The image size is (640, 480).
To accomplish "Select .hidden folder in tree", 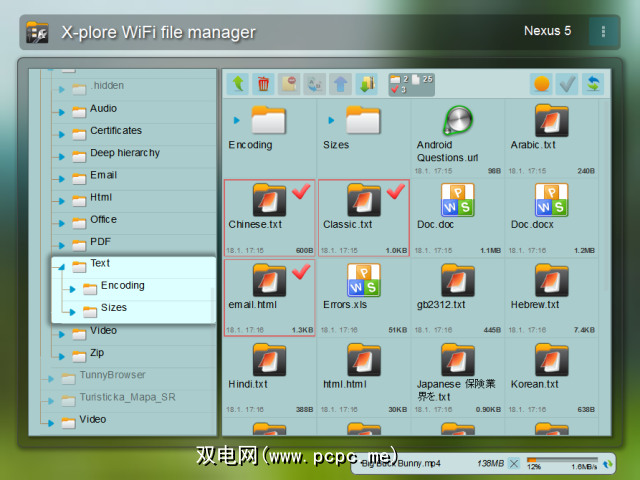I will [107, 86].
